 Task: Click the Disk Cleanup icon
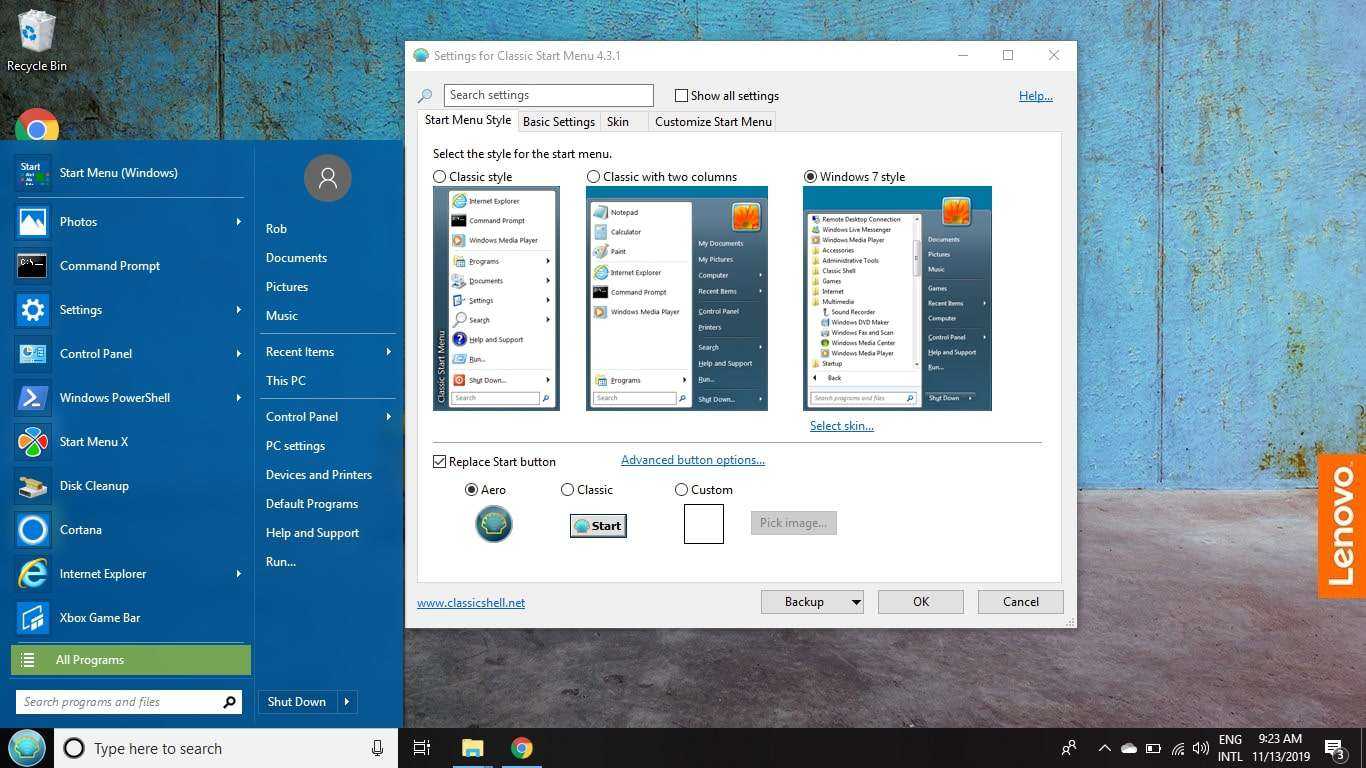pyautogui.click(x=32, y=486)
